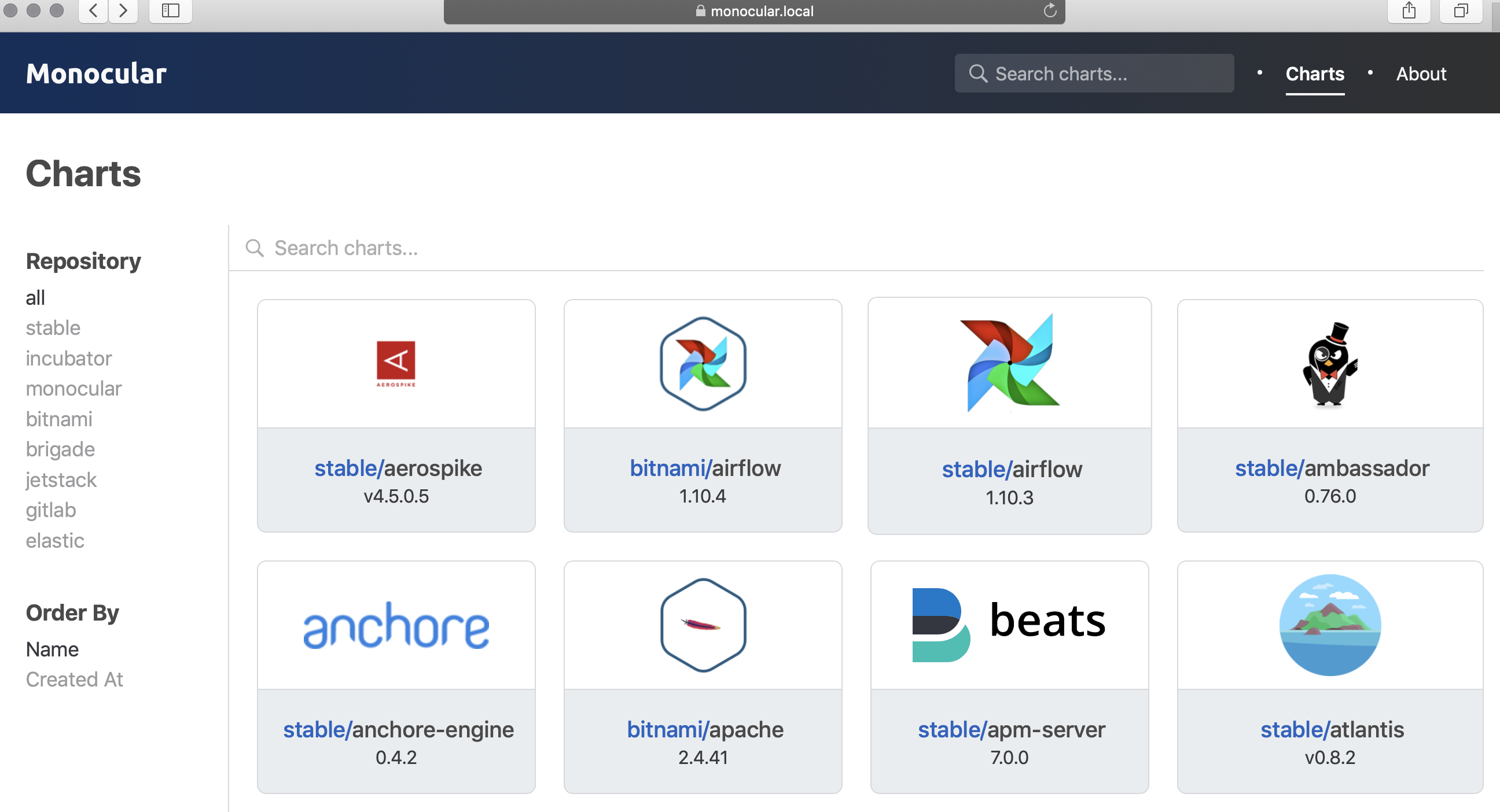The height and width of the screenshot is (812, 1500).
Task: Open the About page in navbar
Action: 1421,74
